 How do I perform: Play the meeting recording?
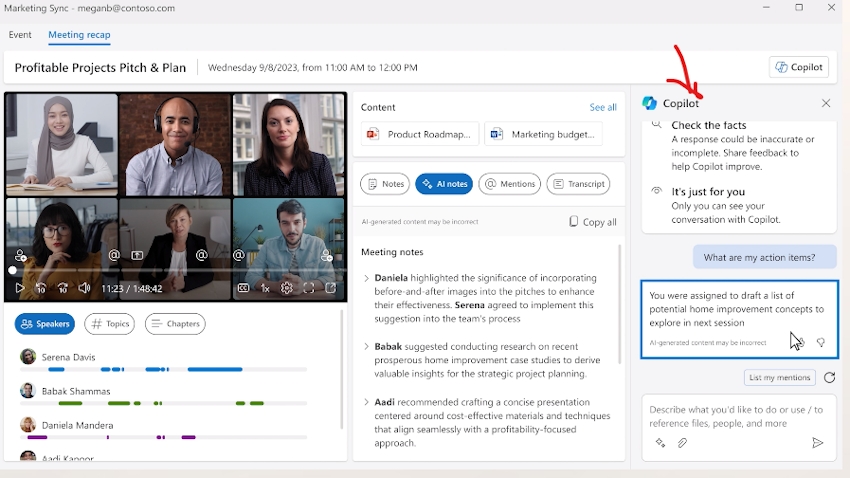pyautogui.click(x=20, y=288)
